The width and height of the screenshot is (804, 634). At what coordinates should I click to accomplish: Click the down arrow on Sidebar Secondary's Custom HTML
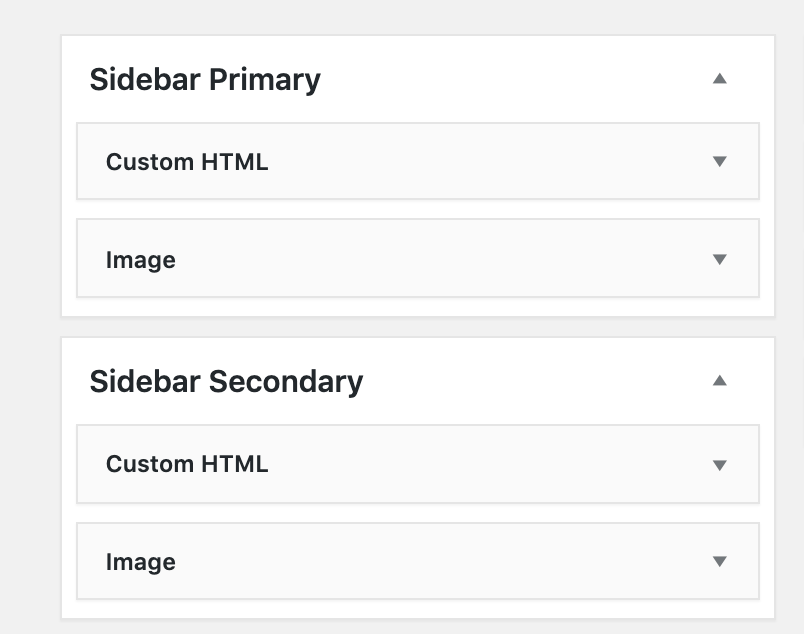point(718,464)
